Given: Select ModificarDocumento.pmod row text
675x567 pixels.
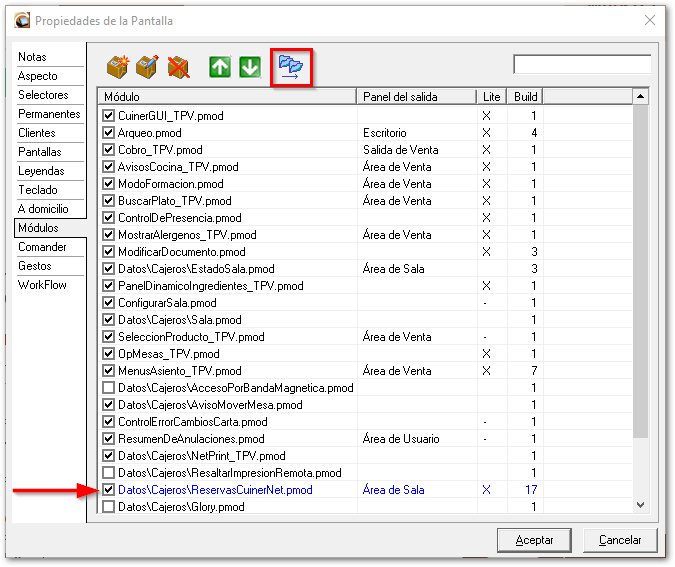Looking at the screenshot, I should (182, 251).
